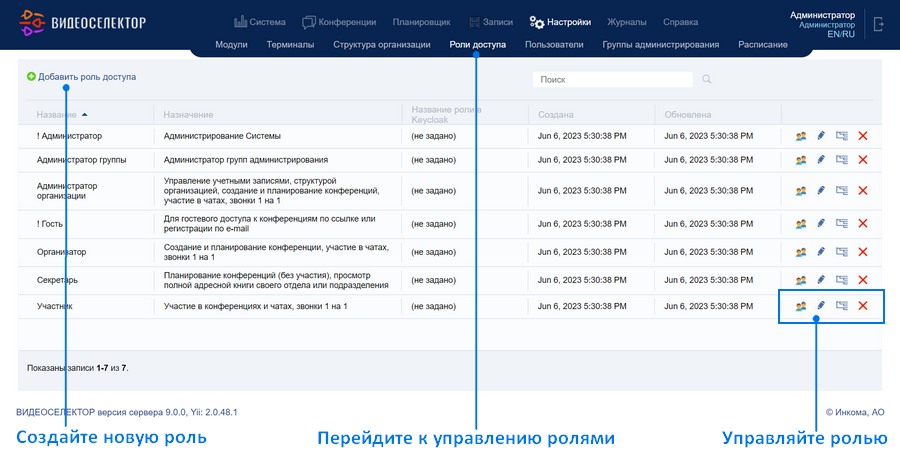Image resolution: width=900 pixels, height=457 pixels.
Task: Sort by Название роли в Keycloak column
Action: (446, 114)
